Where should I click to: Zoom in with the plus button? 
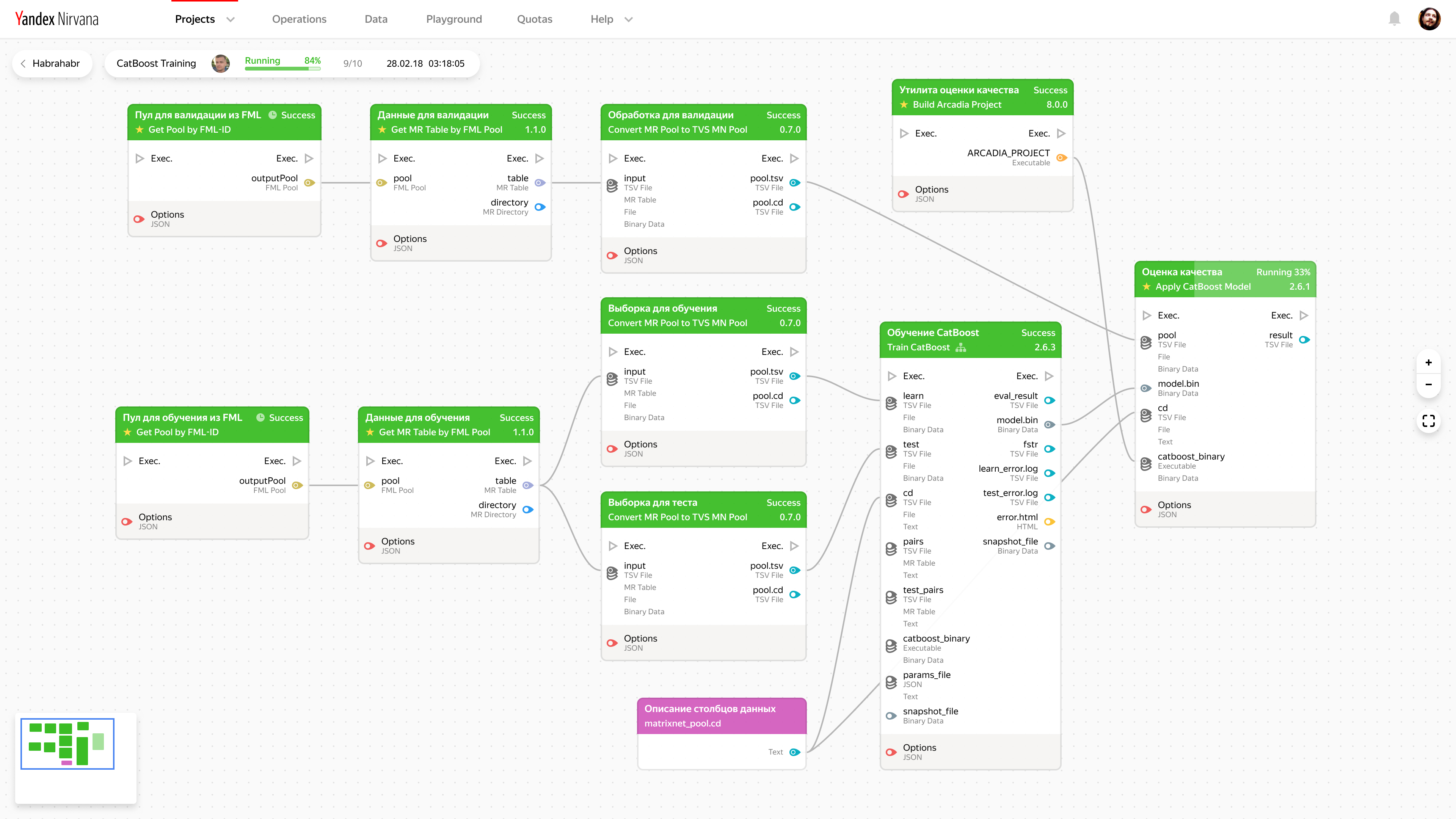pyautogui.click(x=1428, y=362)
